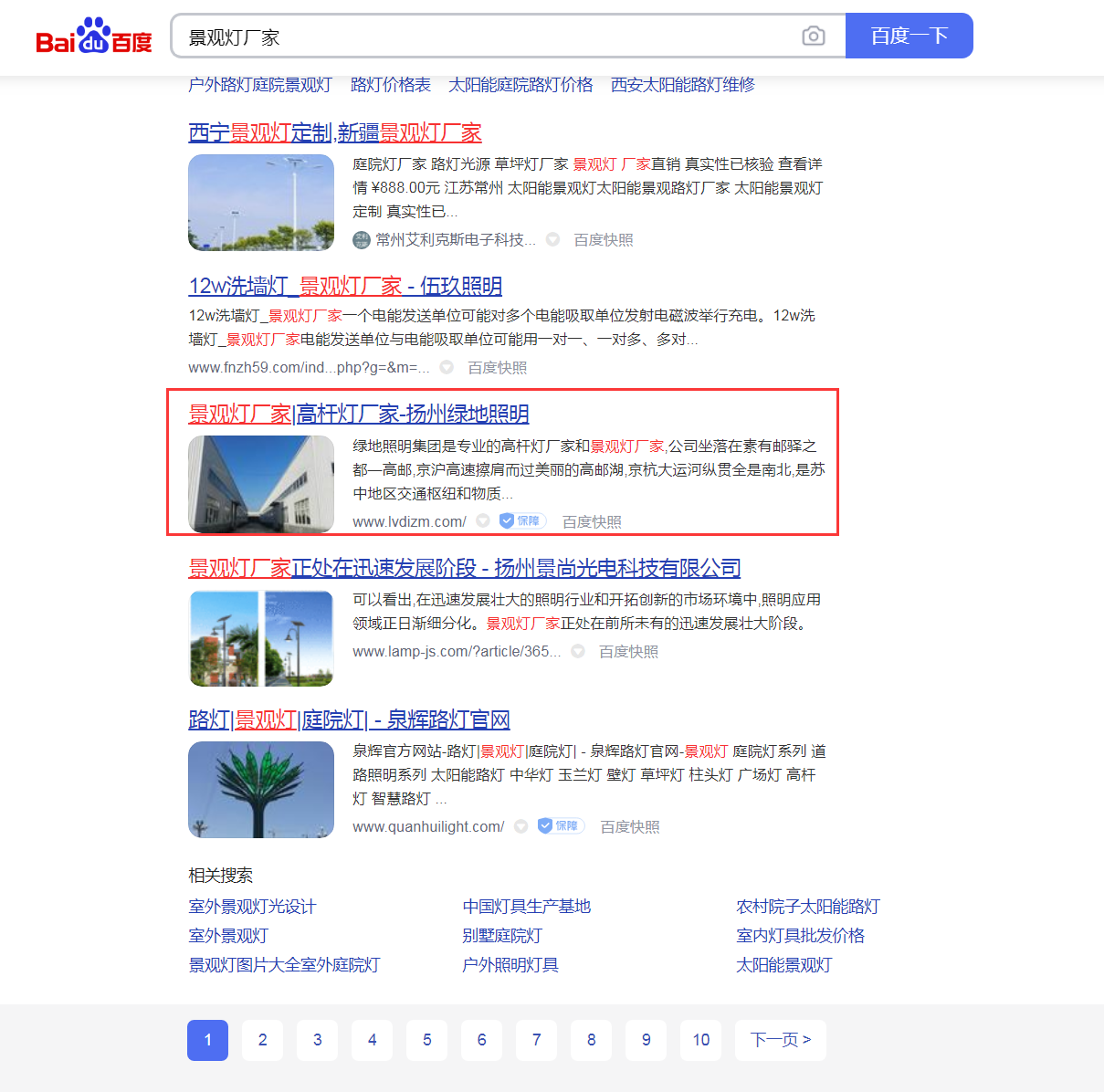Viewport: 1104px width, 1092px height.
Task: Go to results page 4
Action: click(372, 1040)
